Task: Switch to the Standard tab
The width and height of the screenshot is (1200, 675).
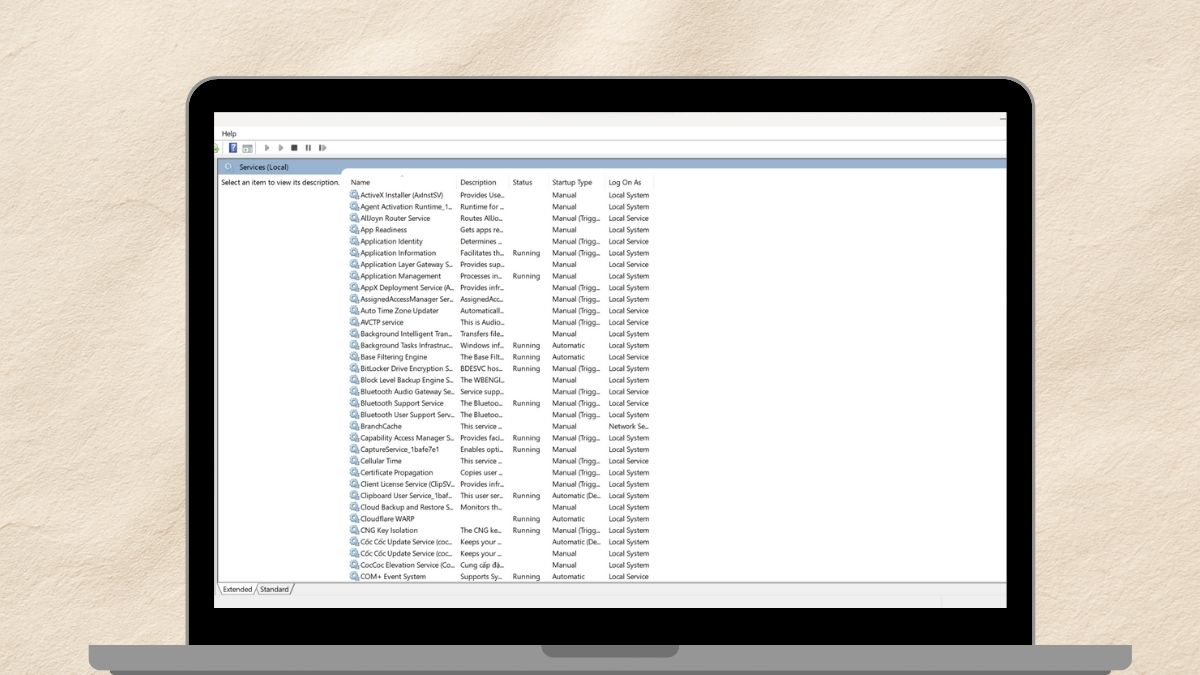Action: 274,589
